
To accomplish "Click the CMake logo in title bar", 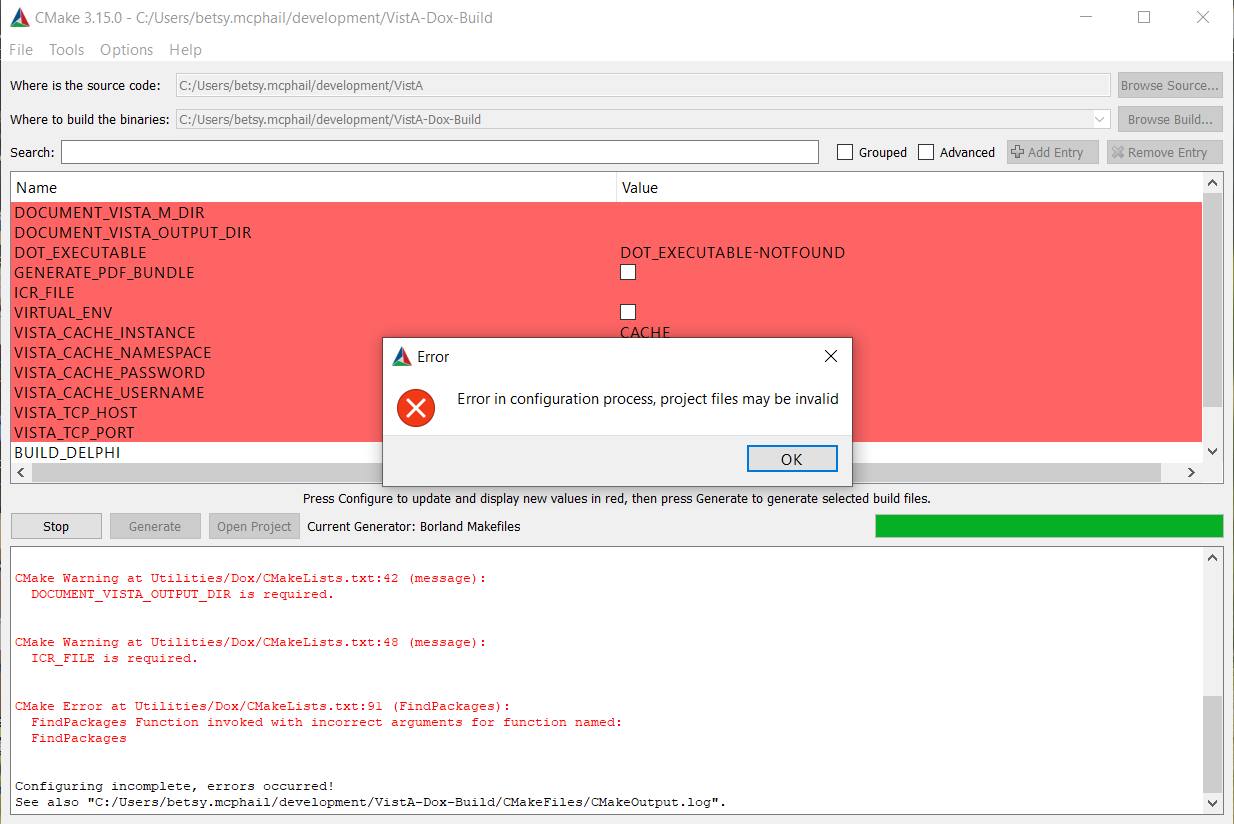I will (x=19, y=18).
